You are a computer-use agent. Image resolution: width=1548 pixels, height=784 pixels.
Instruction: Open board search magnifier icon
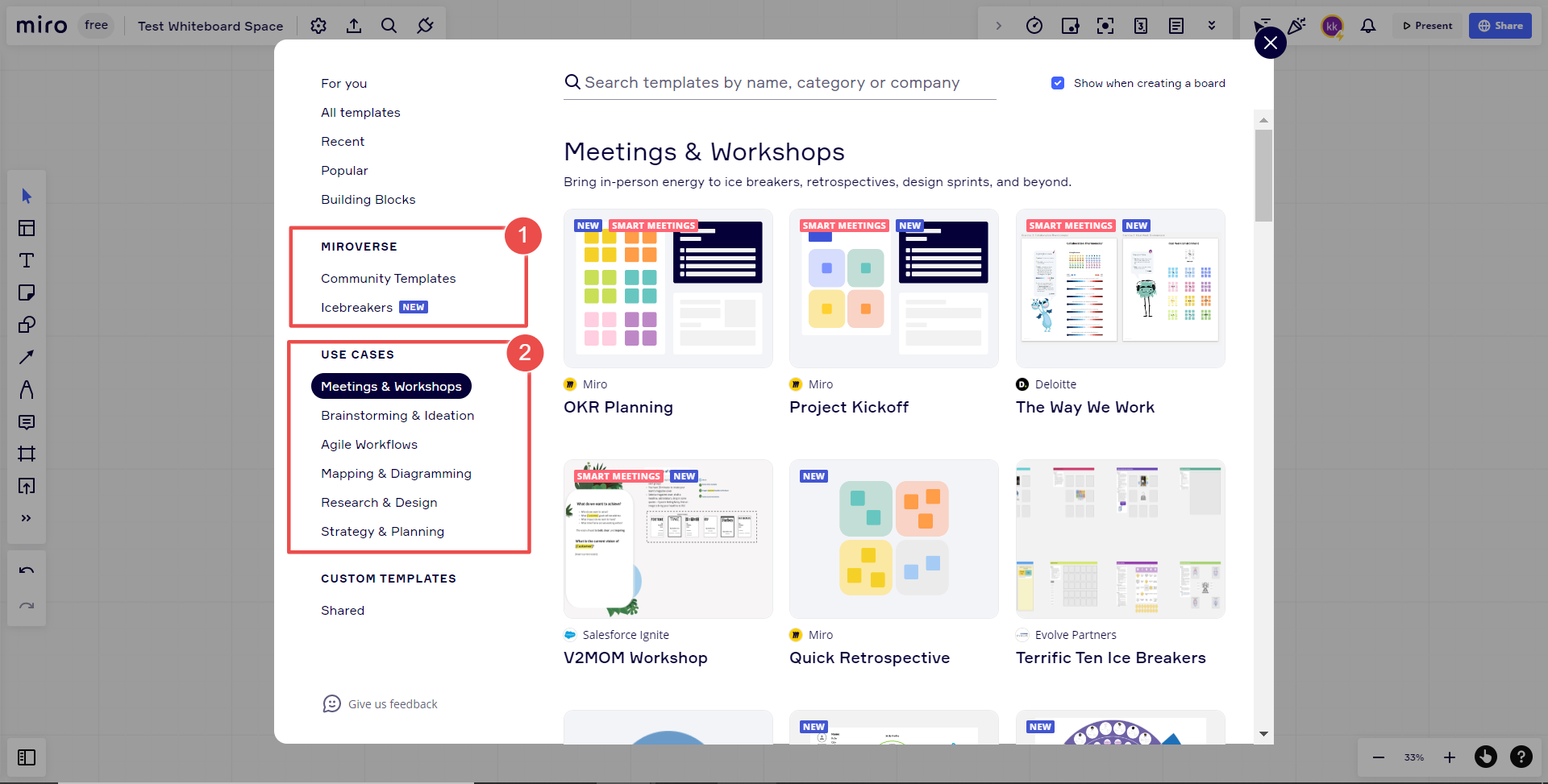click(389, 26)
